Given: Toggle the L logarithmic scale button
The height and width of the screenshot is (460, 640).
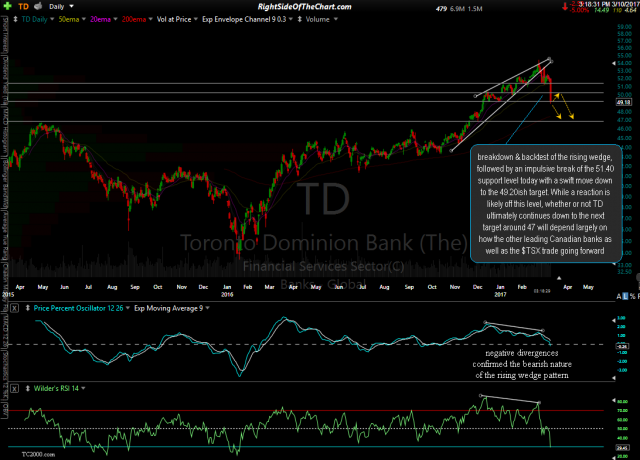Looking at the screenshot, I should click(625, 296).
